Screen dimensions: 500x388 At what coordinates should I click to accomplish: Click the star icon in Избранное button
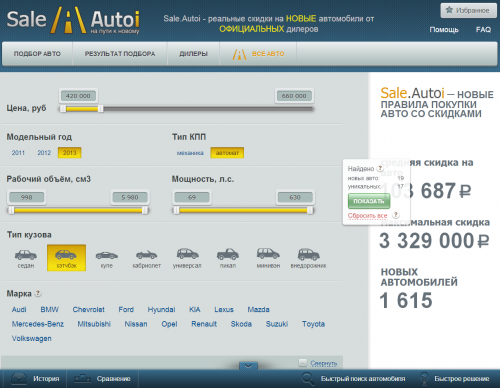pos(449,10)
